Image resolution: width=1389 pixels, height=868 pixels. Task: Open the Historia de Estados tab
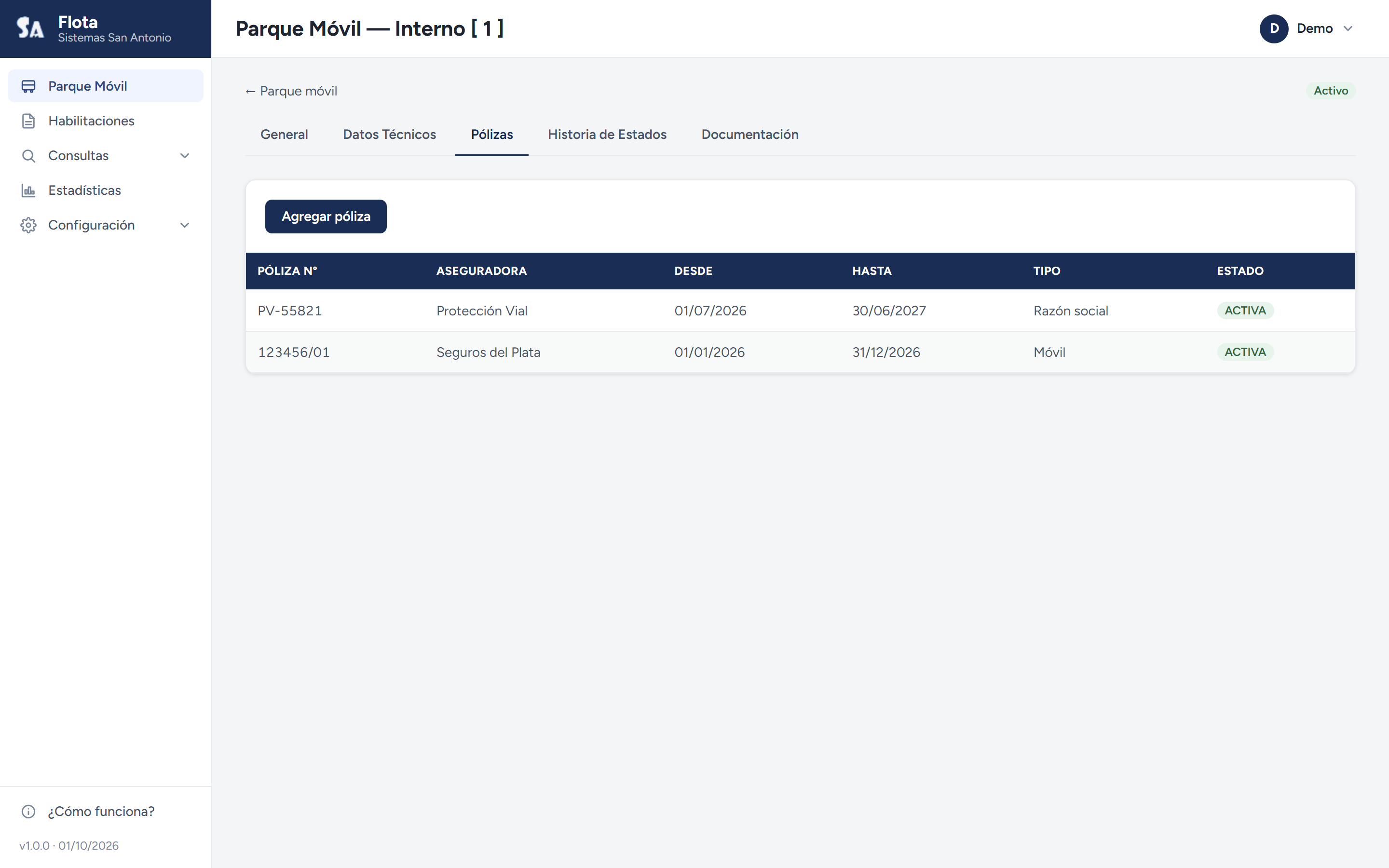(607, 135)
